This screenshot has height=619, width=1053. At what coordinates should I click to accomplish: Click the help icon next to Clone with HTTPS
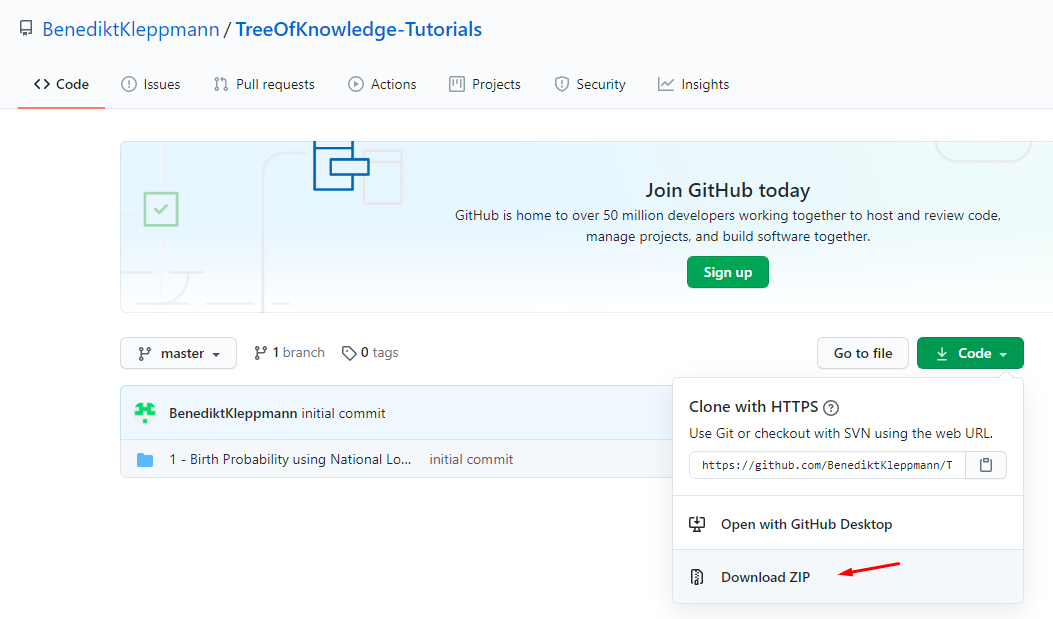[831, 408]
